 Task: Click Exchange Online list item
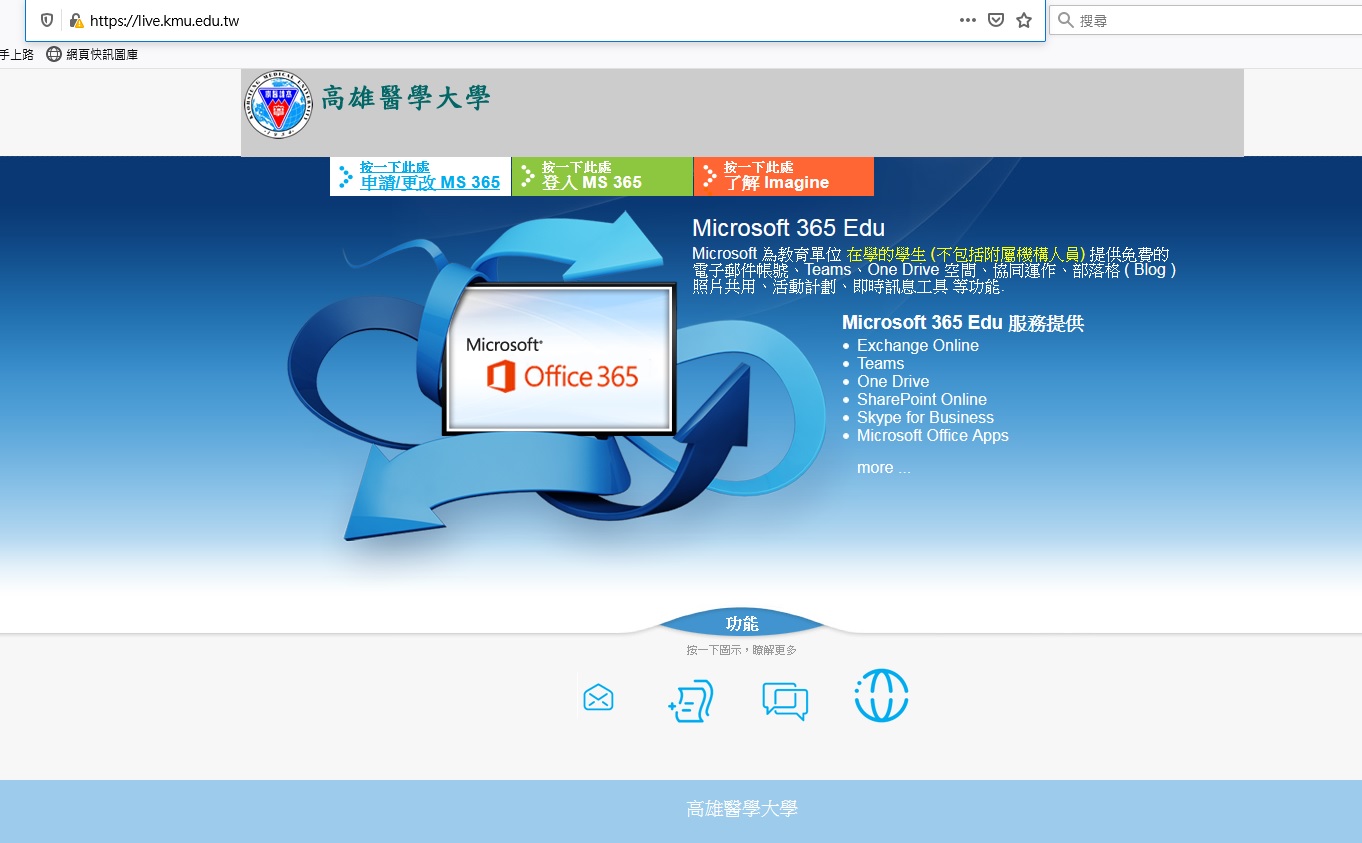(918, 346)
